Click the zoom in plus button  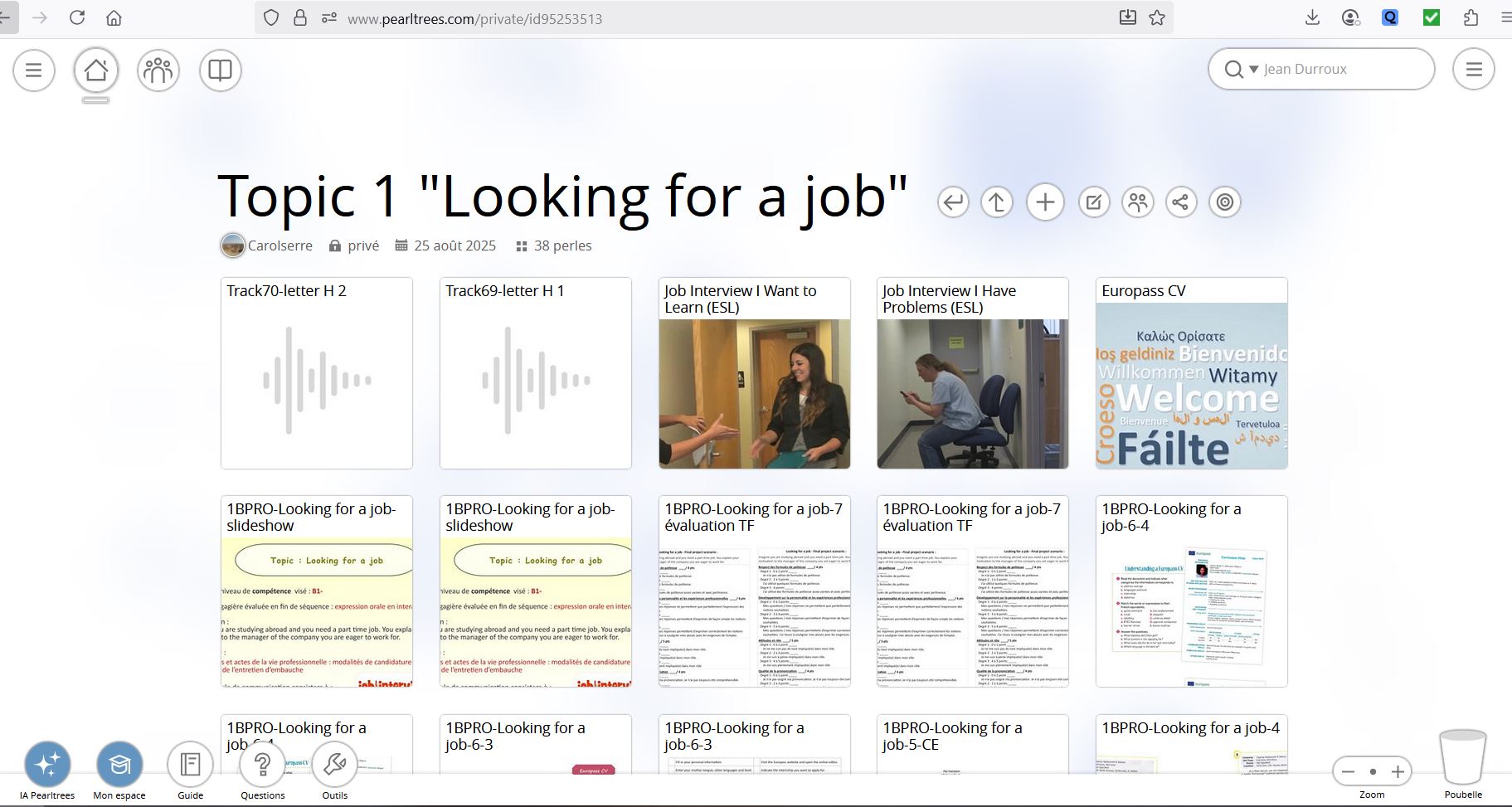(1398, 771)
